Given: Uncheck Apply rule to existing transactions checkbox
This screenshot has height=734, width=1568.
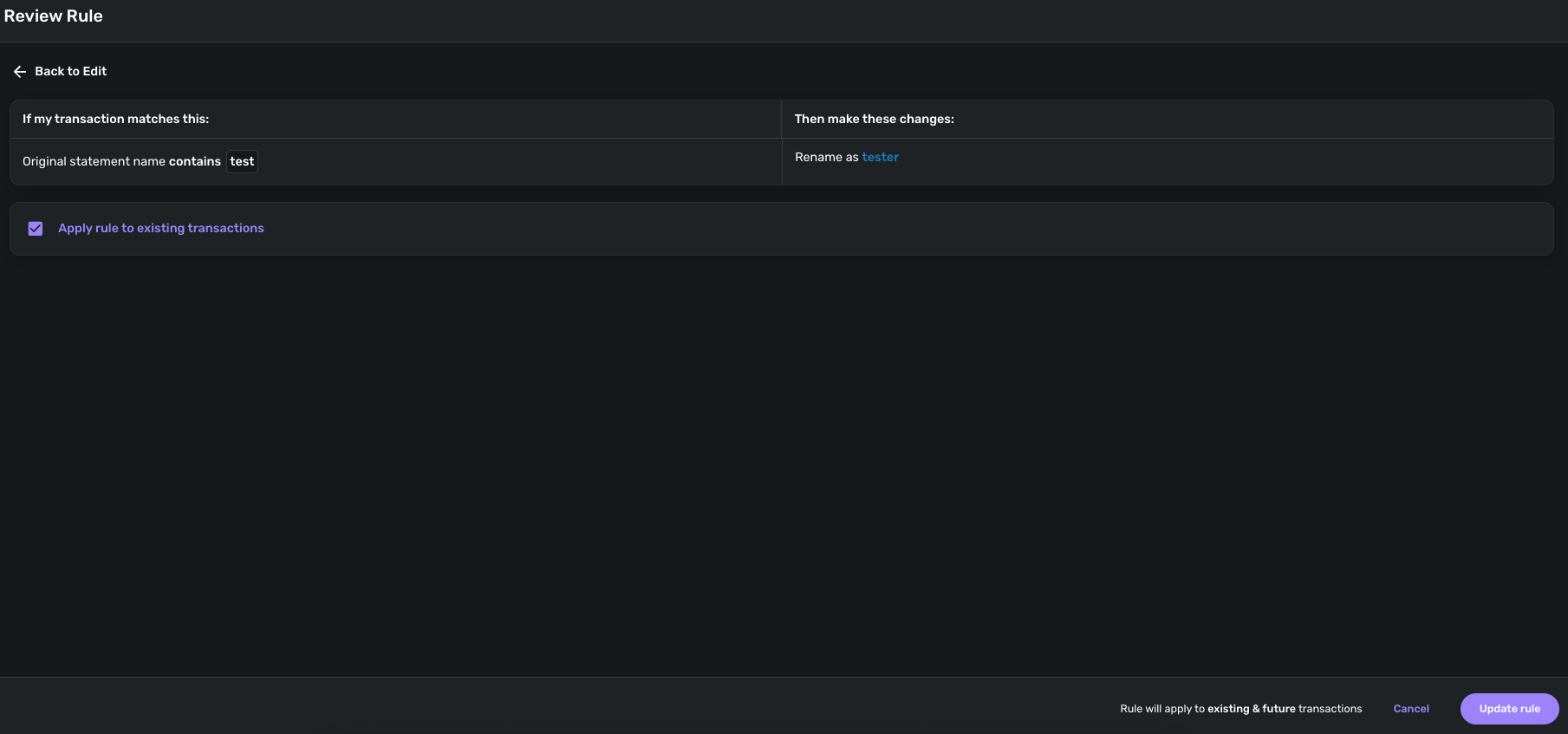Looking at the screenshot, I should click(x=36, y=229).
